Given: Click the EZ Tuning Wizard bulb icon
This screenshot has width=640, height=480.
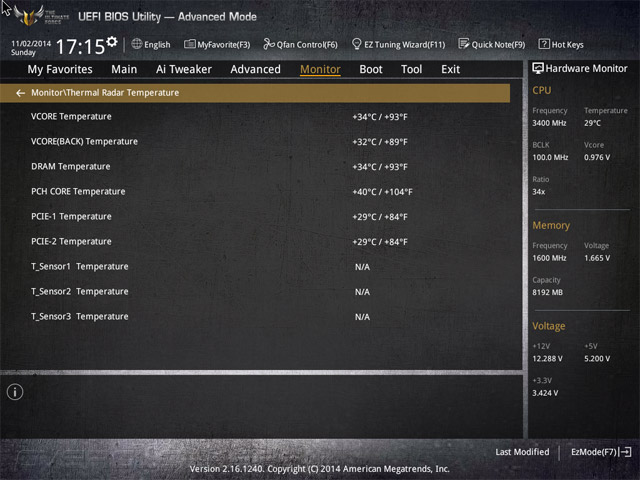Looking at the screenshot, I should pos(356,44).
